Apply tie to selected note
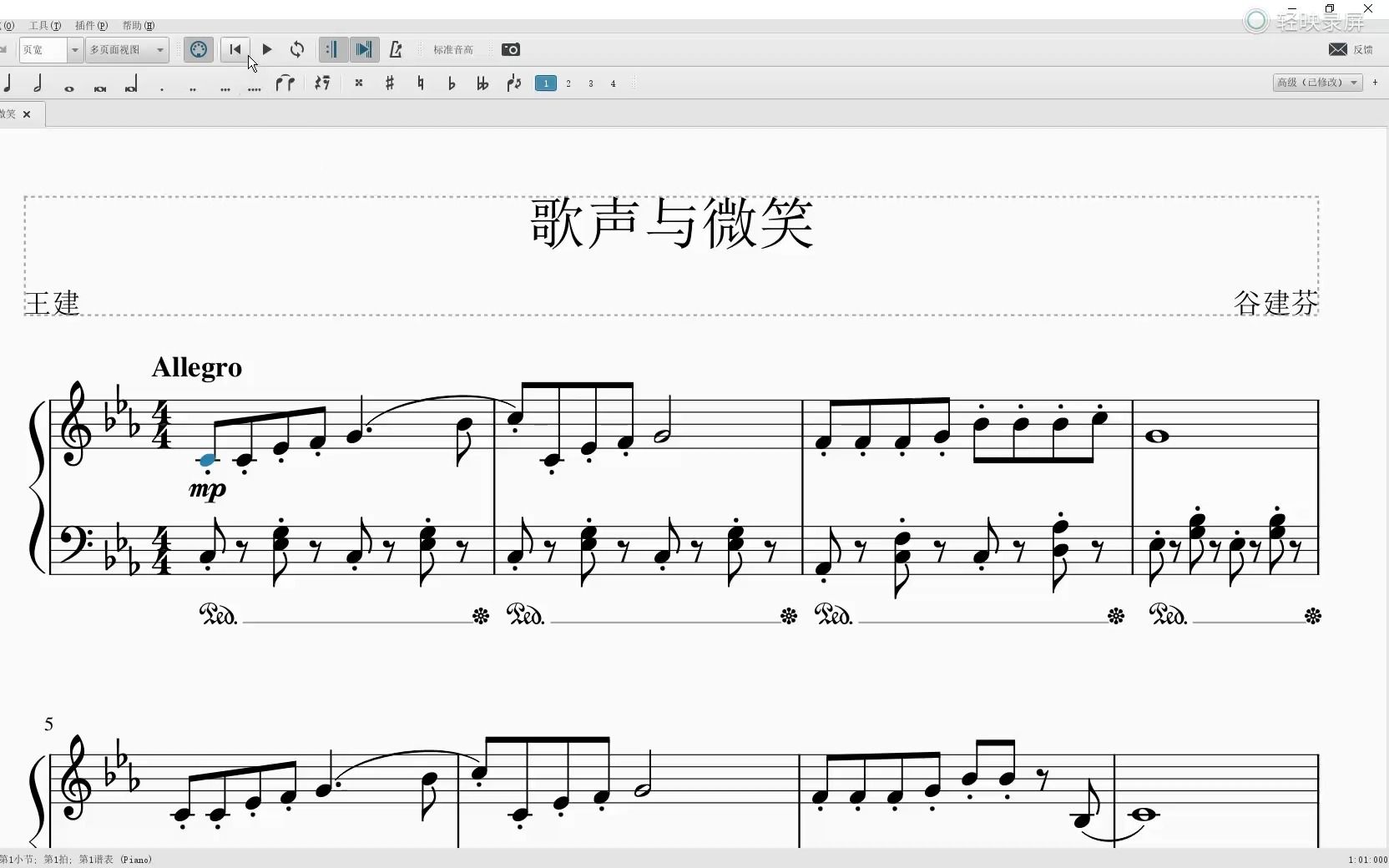Viewport: 1389px width, 868px height. 285,83
